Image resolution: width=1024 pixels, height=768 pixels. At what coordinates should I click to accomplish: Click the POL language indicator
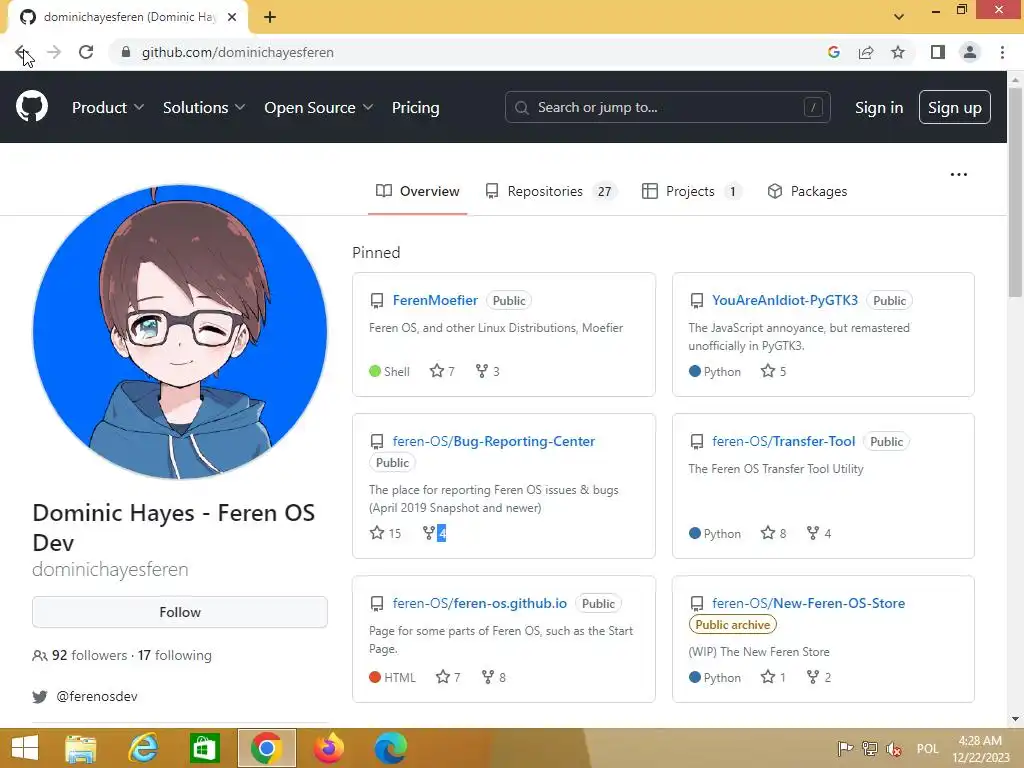[927, 748]
